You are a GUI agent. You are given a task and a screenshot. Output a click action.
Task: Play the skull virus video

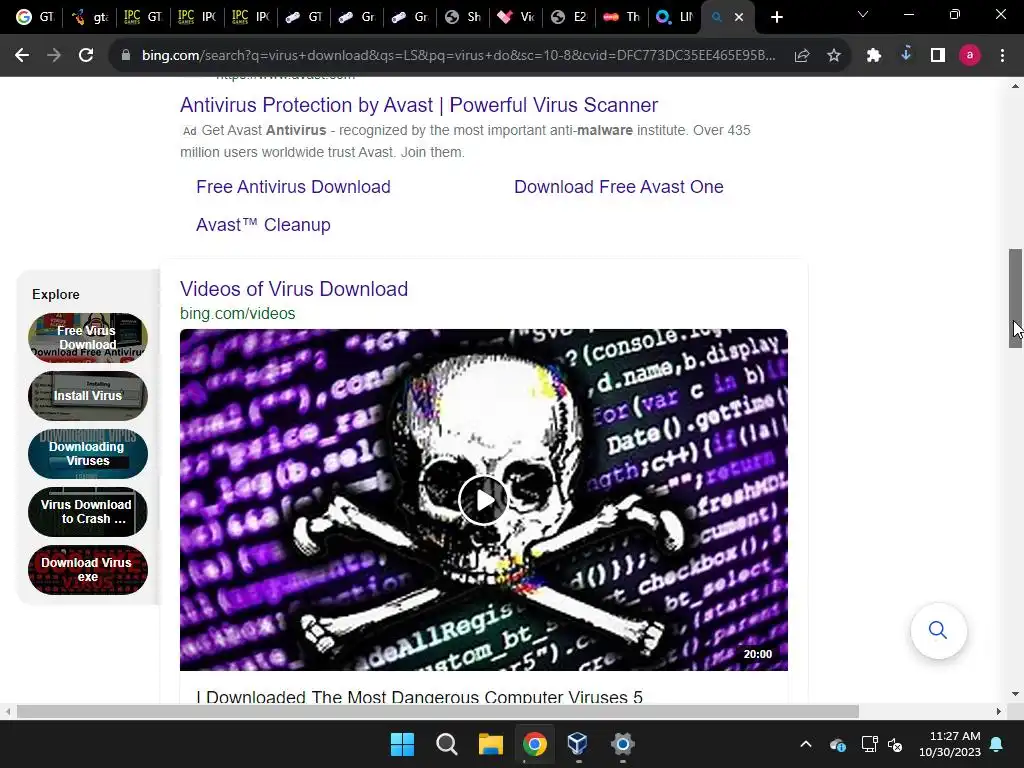point(483,500)
